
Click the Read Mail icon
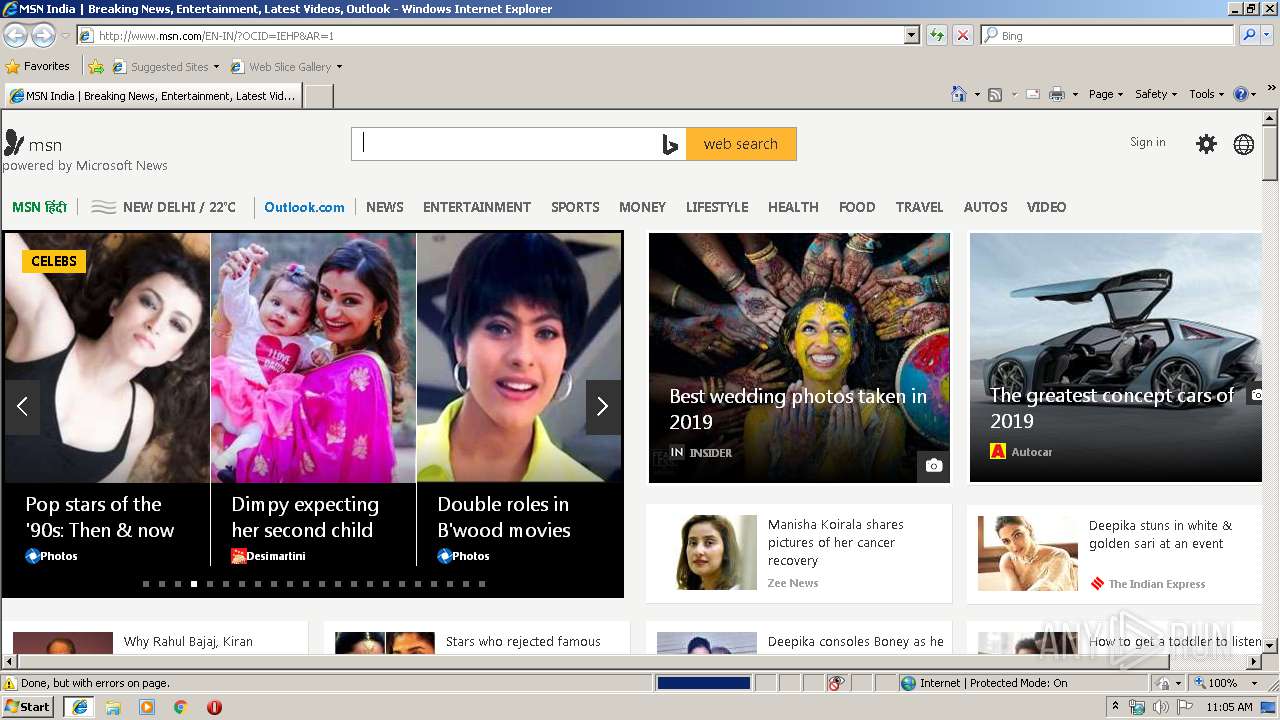point(1032,94)
